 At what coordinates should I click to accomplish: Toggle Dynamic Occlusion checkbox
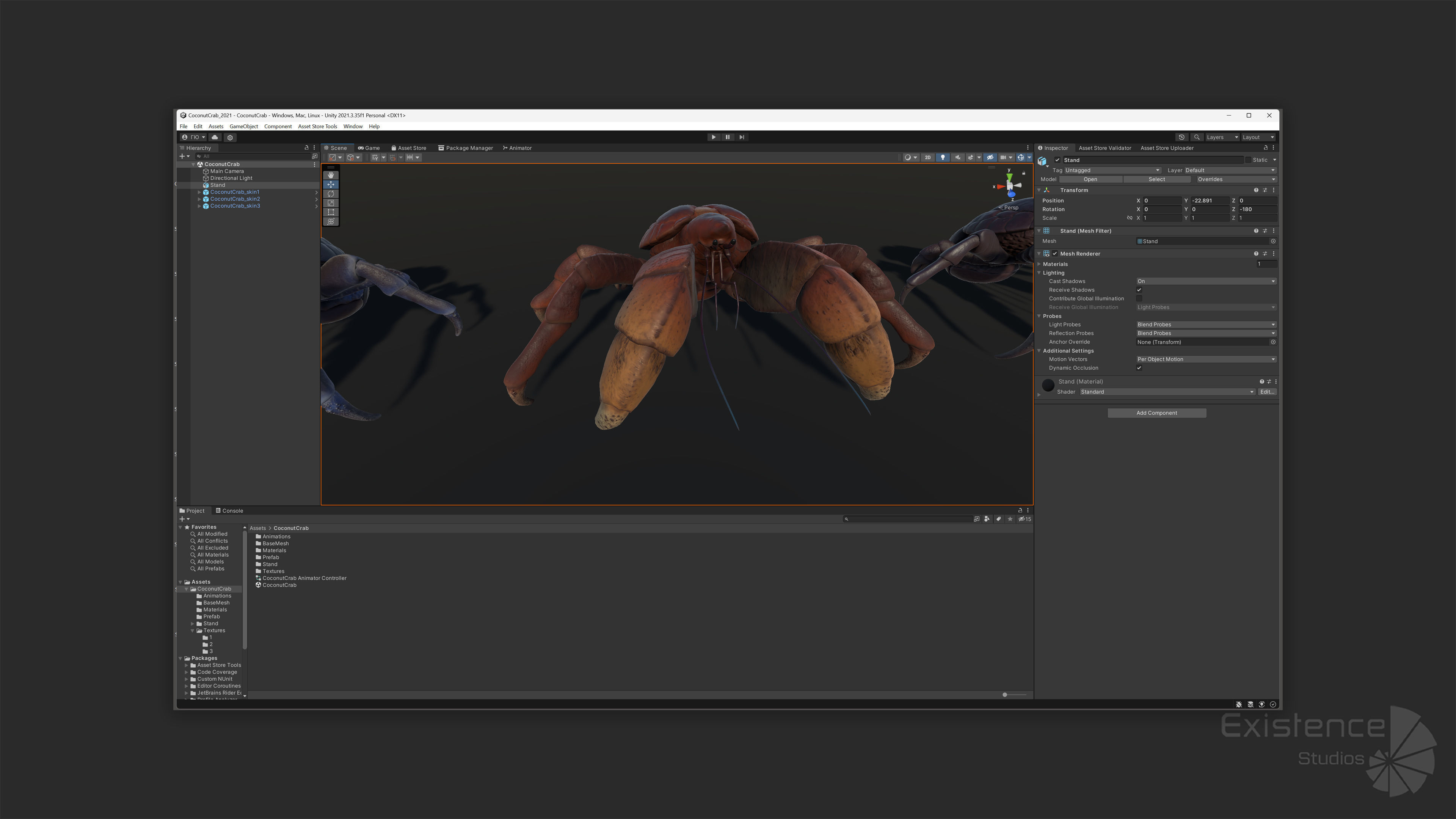(1139, 368)
